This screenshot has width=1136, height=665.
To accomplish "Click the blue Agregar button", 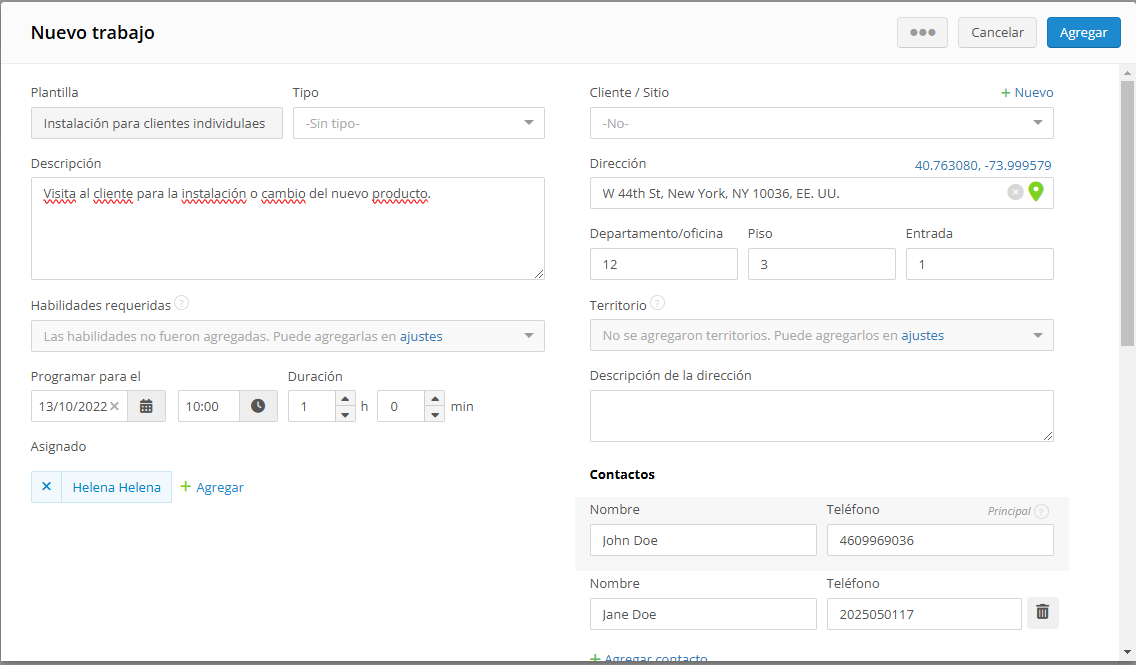I will click(x=1083, y=33).
